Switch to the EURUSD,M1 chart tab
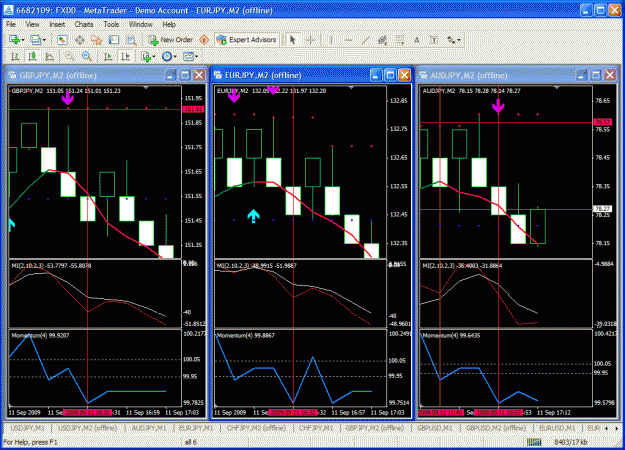625x450 pixels. pyautogui.click(x=557, y=428)
